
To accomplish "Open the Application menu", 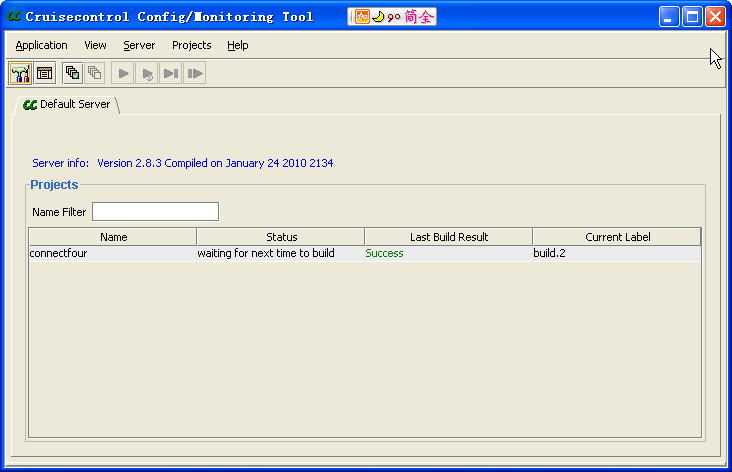I will [x=42, y=45].
